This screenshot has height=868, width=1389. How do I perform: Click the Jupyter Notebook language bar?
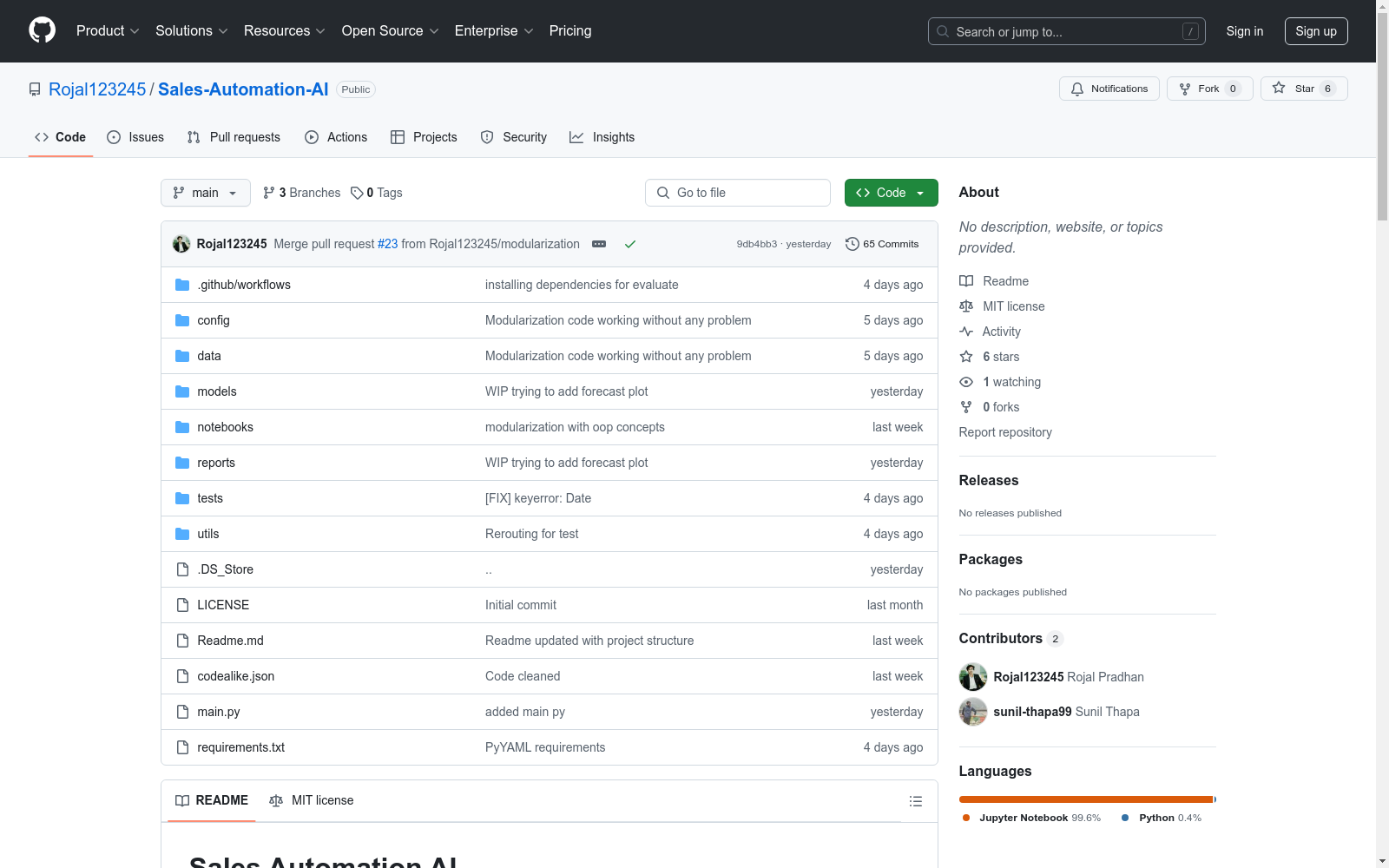1085,799
